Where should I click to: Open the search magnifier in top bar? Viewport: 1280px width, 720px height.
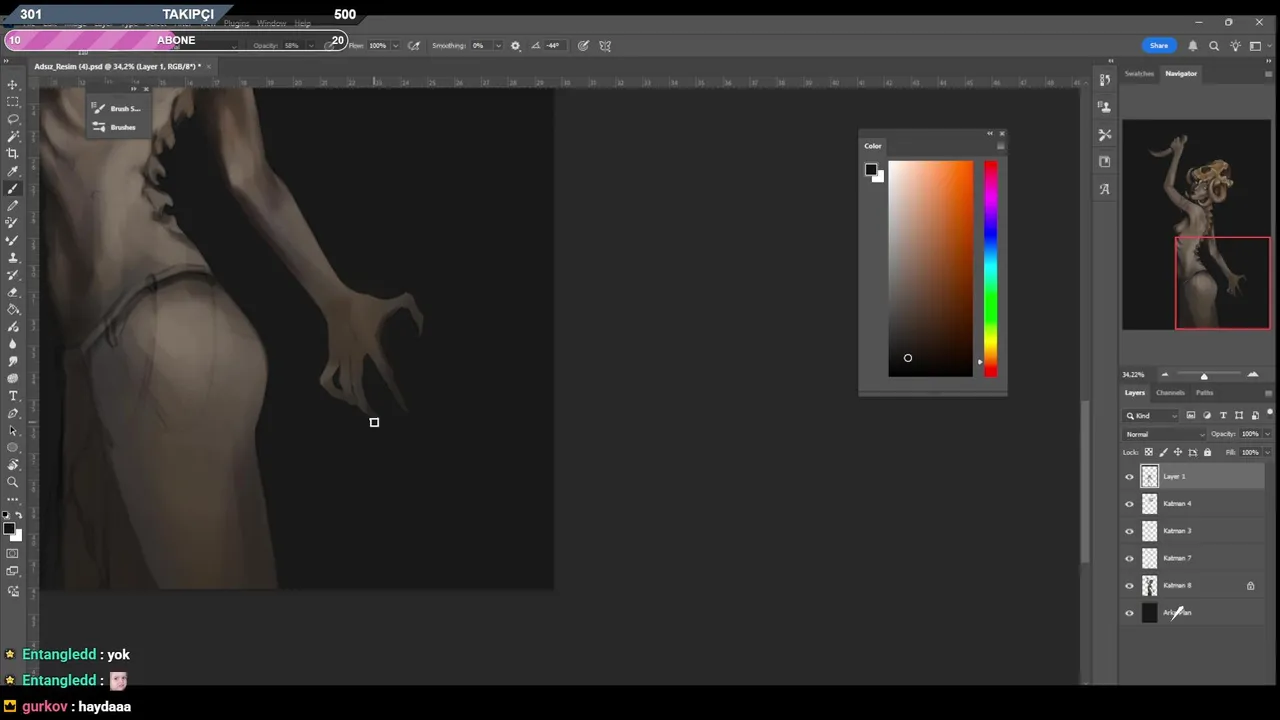(1214, 46)
